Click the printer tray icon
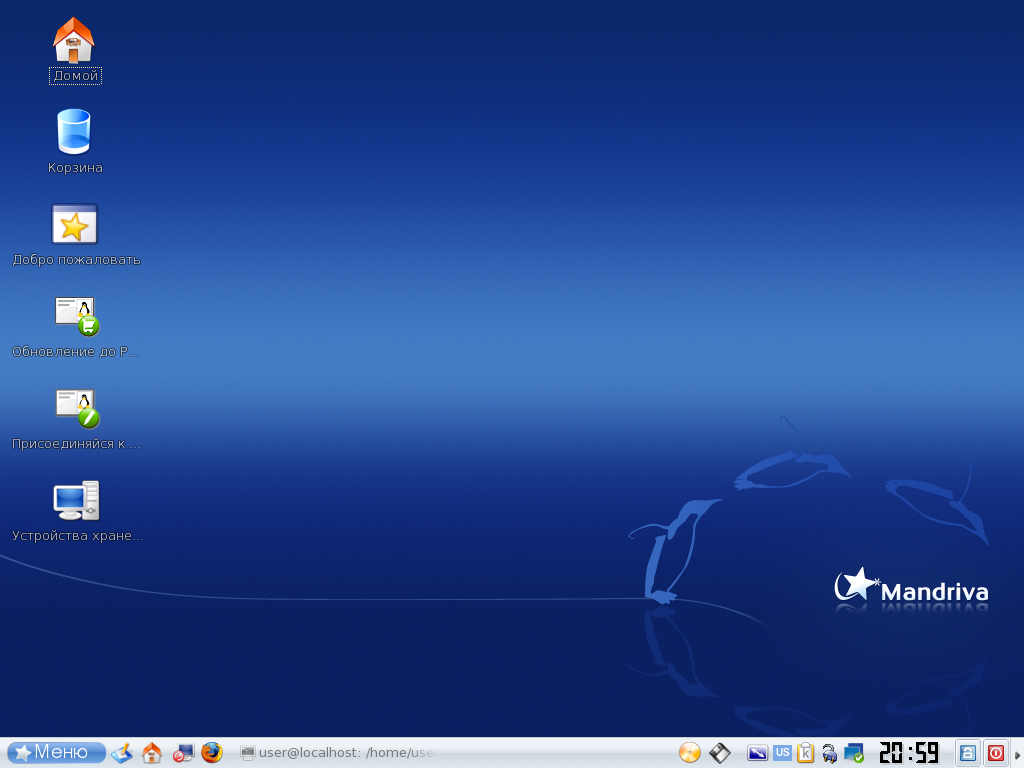Viewport: 1024px width, 768px height. pos(829,754)
